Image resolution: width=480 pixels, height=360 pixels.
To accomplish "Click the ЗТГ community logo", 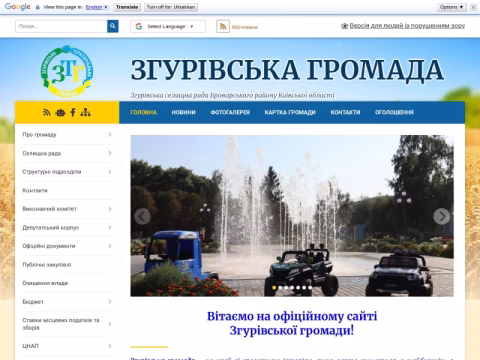I will pos(67,71).
